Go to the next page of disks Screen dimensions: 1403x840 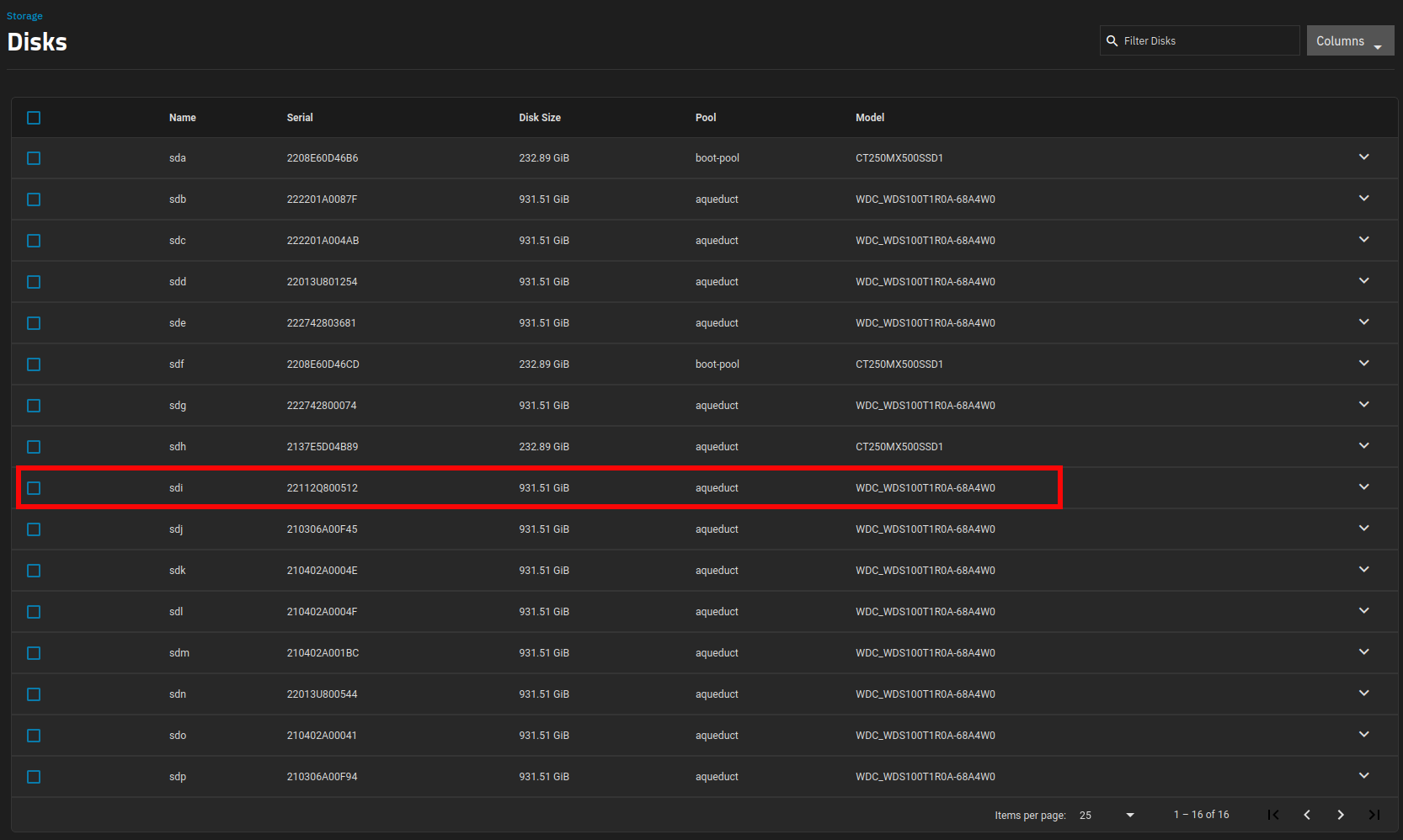[x=1341, y=815]
